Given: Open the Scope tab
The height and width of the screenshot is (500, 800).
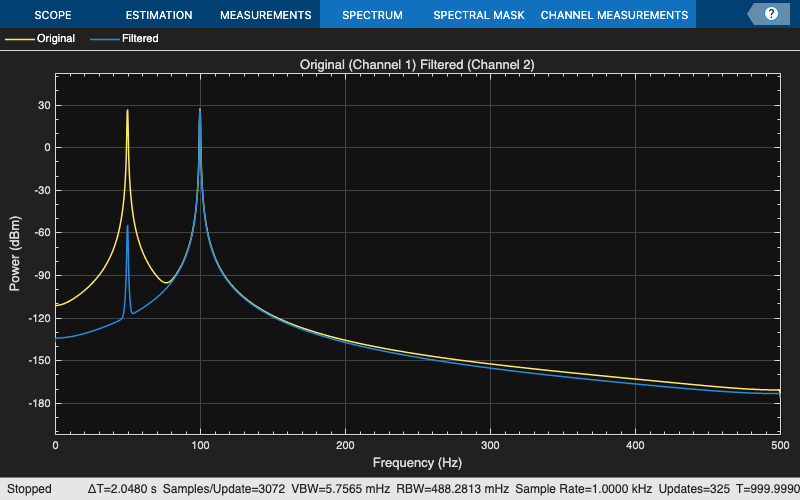Looking at the screenshot, I should coord(53,15).
